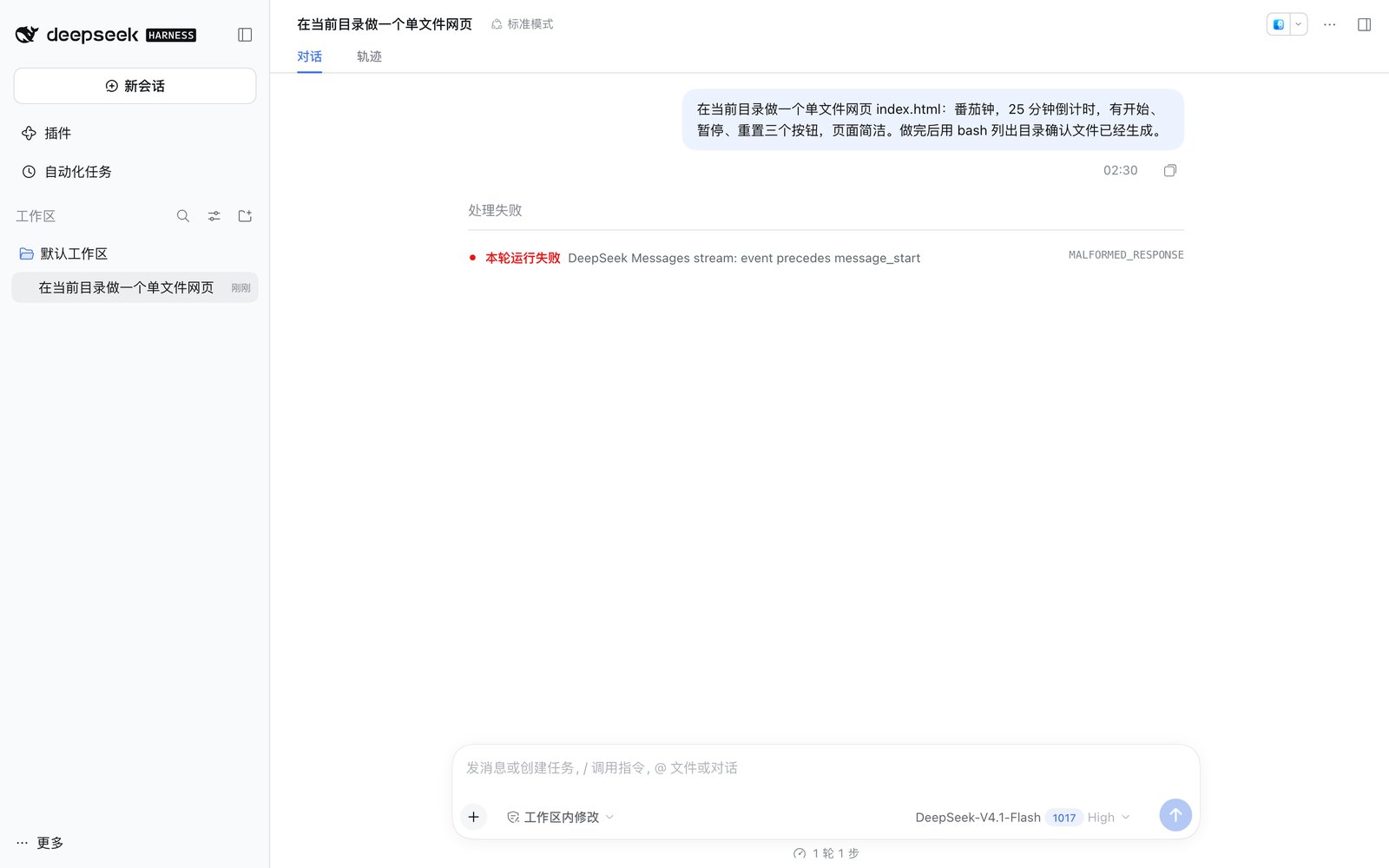Viewport: 1389px width, 868px height.
Task: Toggle the right side panel icon
Action: point(1364,24)
